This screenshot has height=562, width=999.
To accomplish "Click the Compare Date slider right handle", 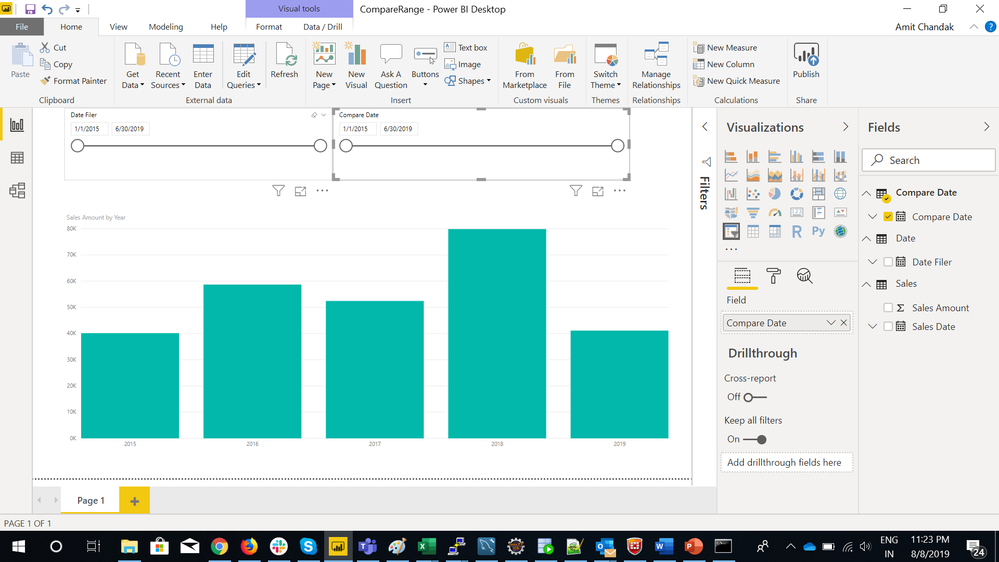I will pos(617,146).
